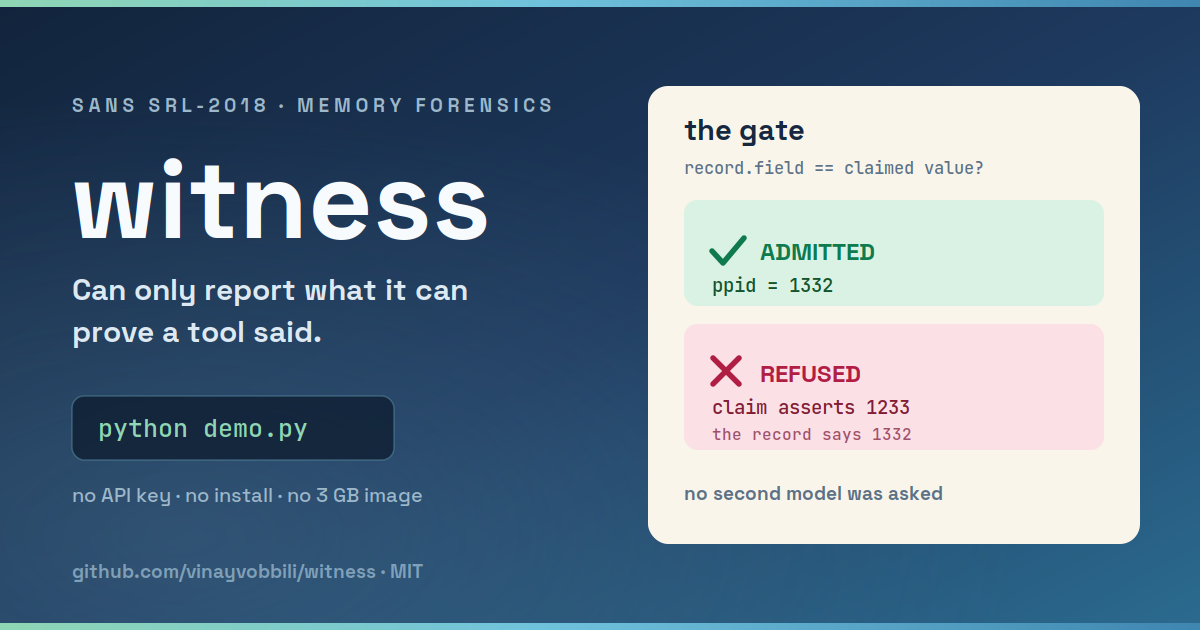Screen dimensions: 1200x630
Task: Click the ppid = 1332 line
Action: 773,286
